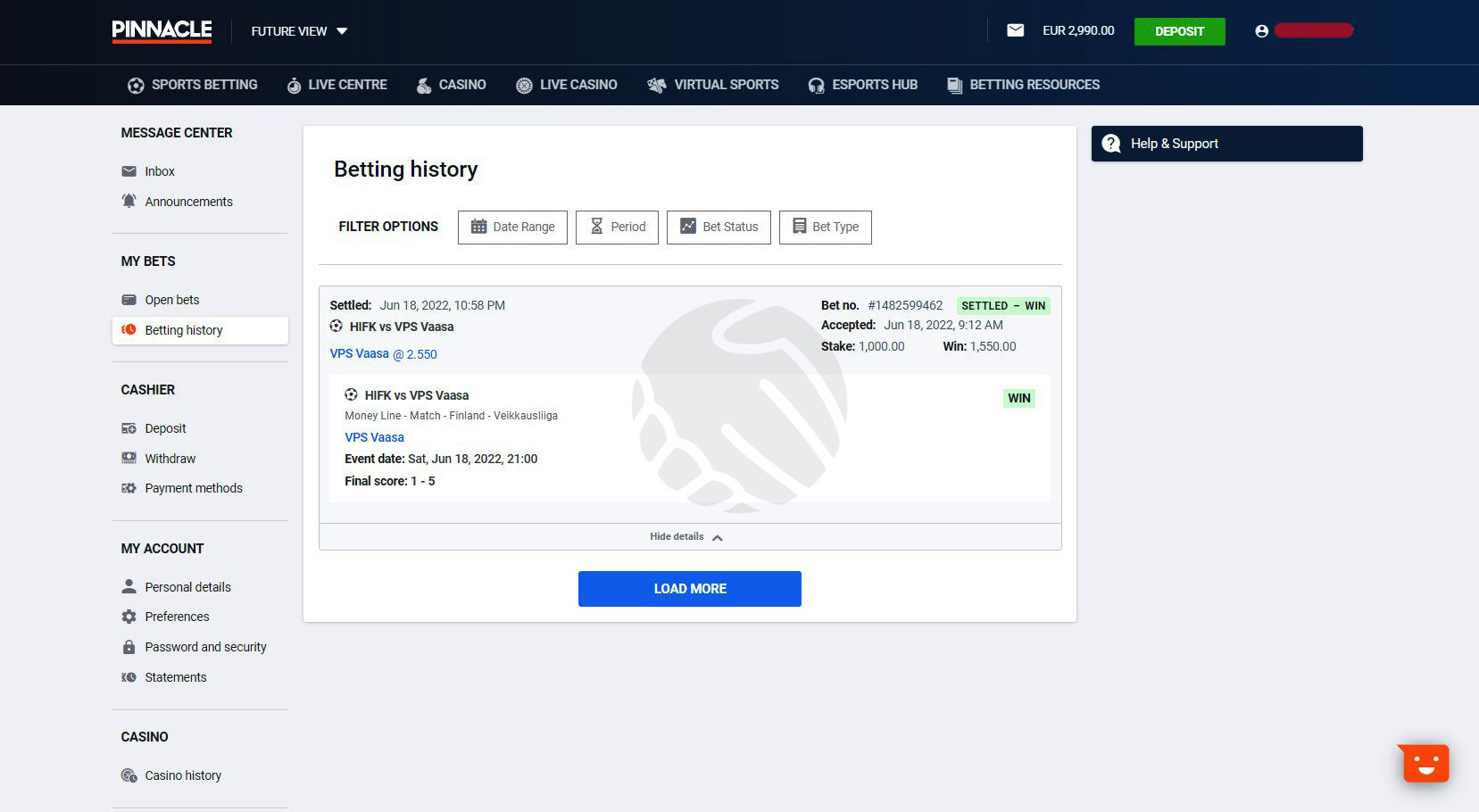
Task: Click the user account avatar icon
Action: pos(1261,31)
